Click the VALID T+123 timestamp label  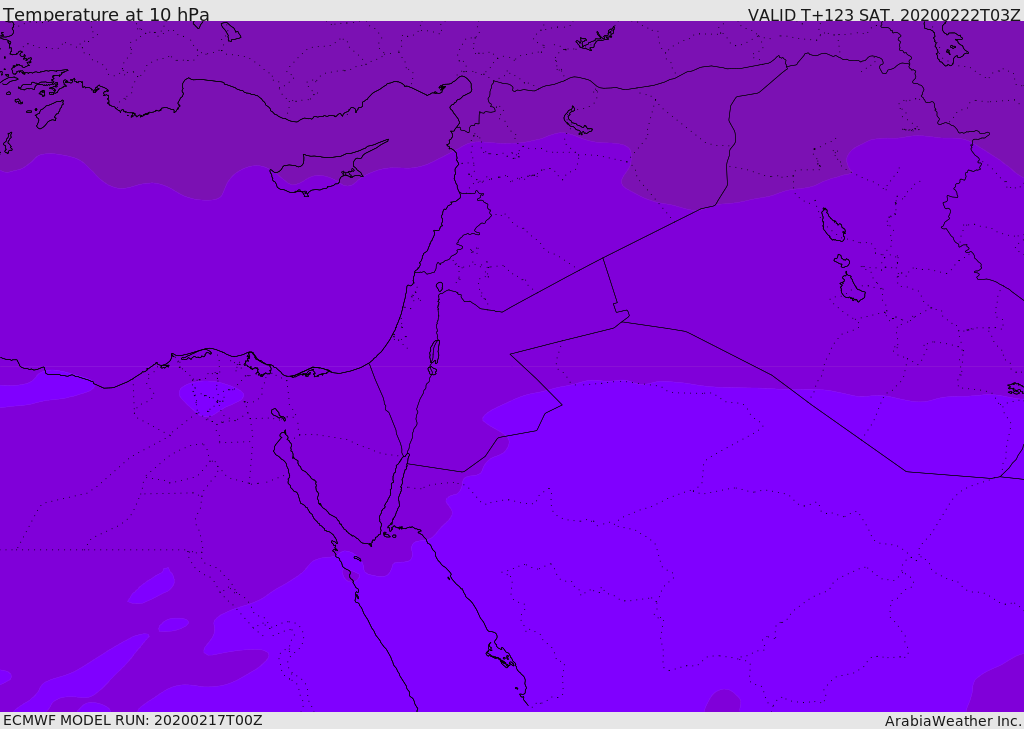point(884,14)
